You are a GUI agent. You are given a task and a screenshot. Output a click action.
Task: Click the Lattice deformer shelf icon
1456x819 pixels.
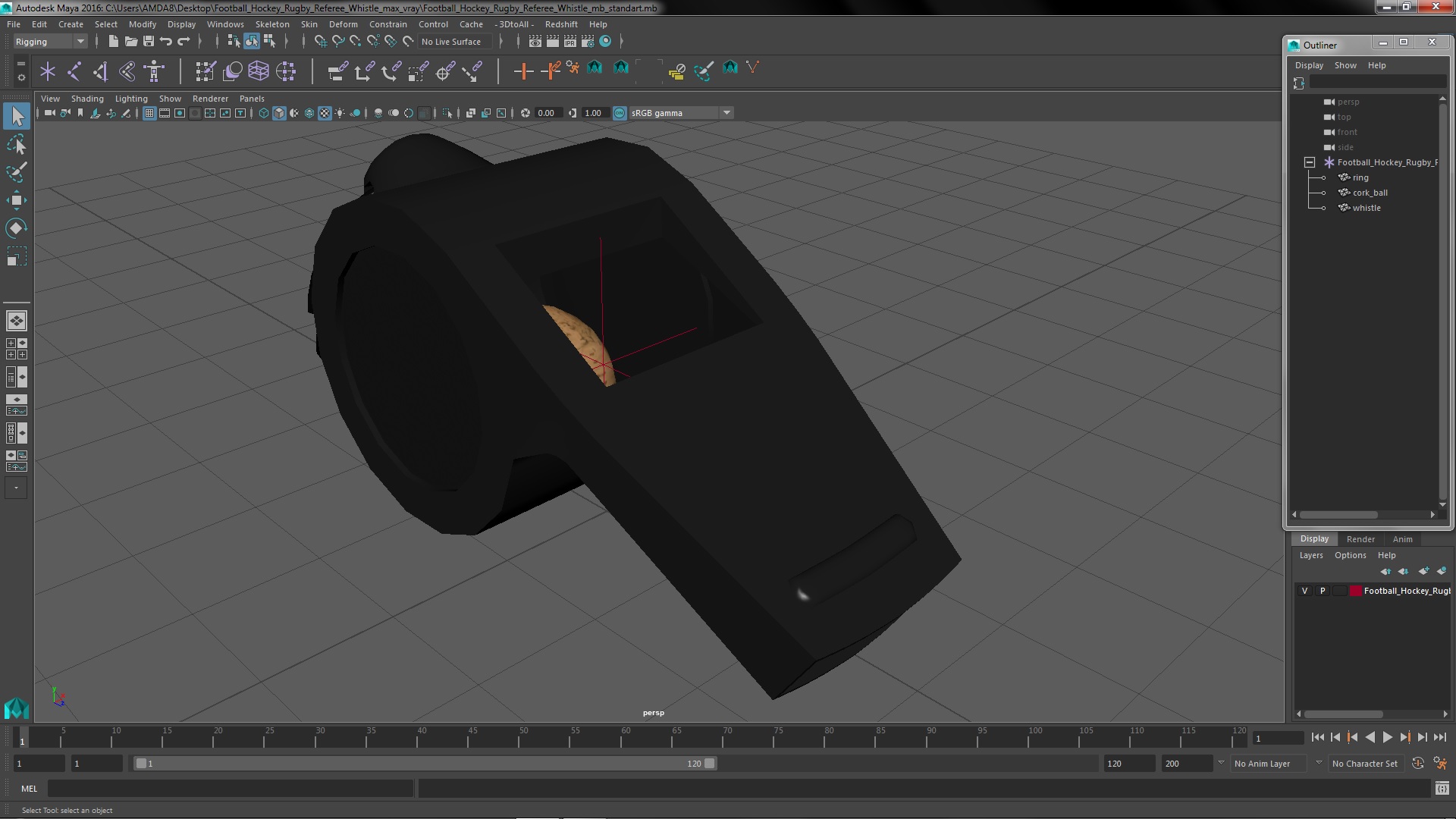259,71
